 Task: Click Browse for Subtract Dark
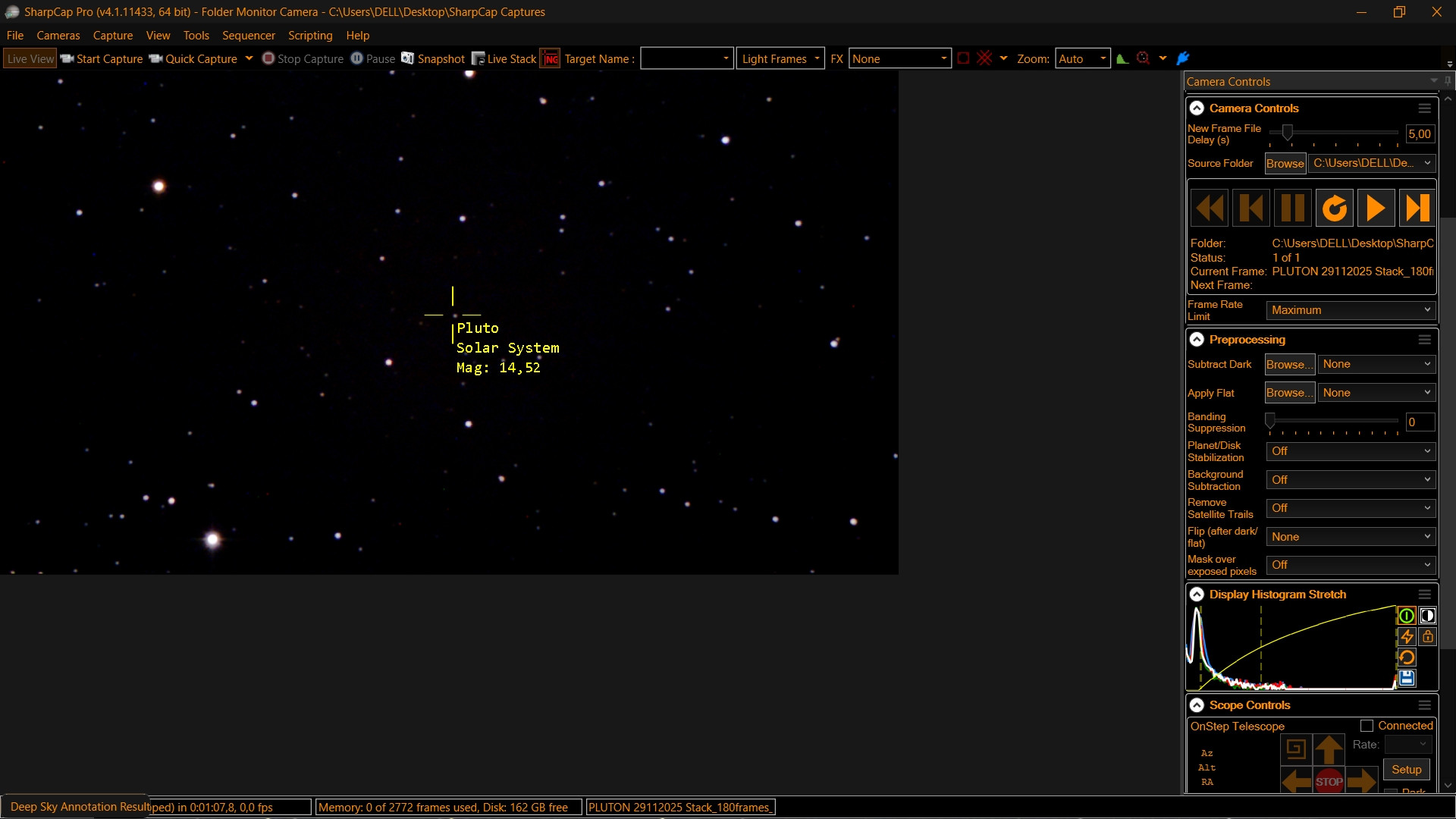pos(1290,365)
